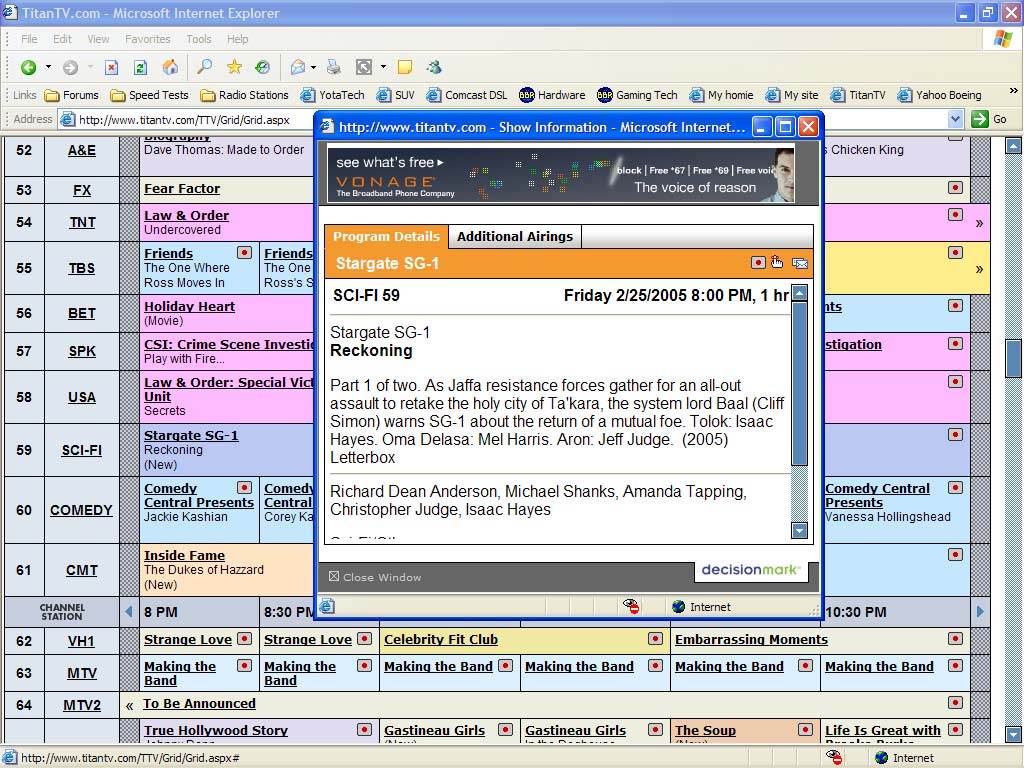Click the COMEDY channel link
Viewport: 1024px width, 768px height.
(x=82, y=510)
